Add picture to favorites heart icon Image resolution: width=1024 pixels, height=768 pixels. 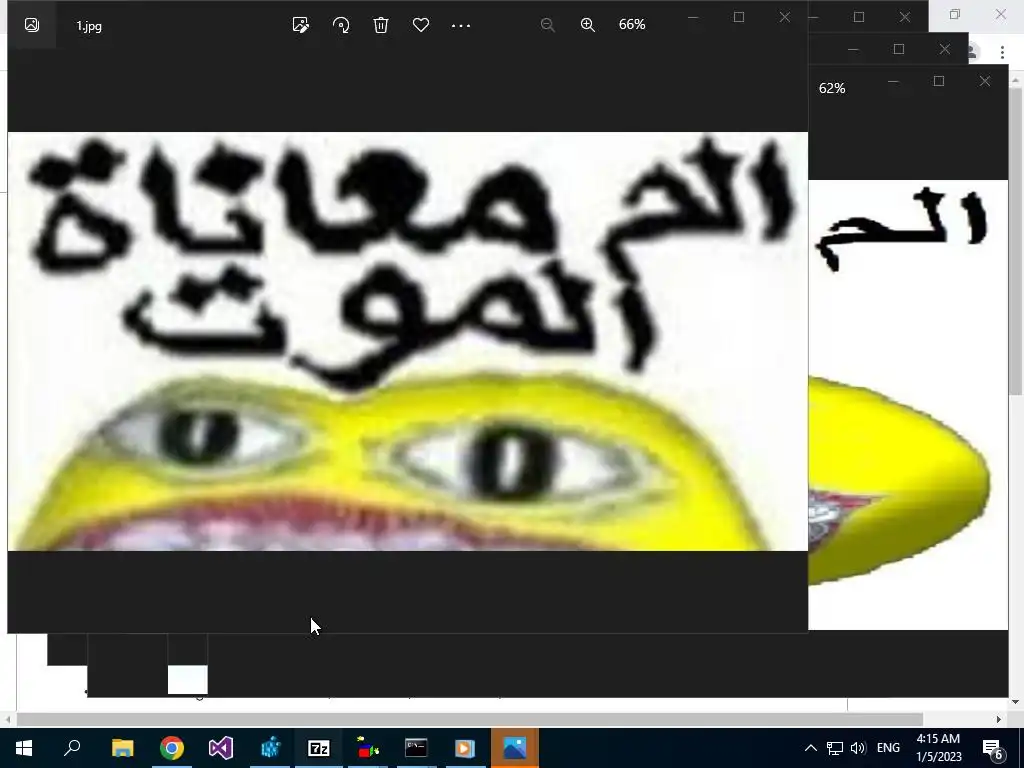click(421, 25)
